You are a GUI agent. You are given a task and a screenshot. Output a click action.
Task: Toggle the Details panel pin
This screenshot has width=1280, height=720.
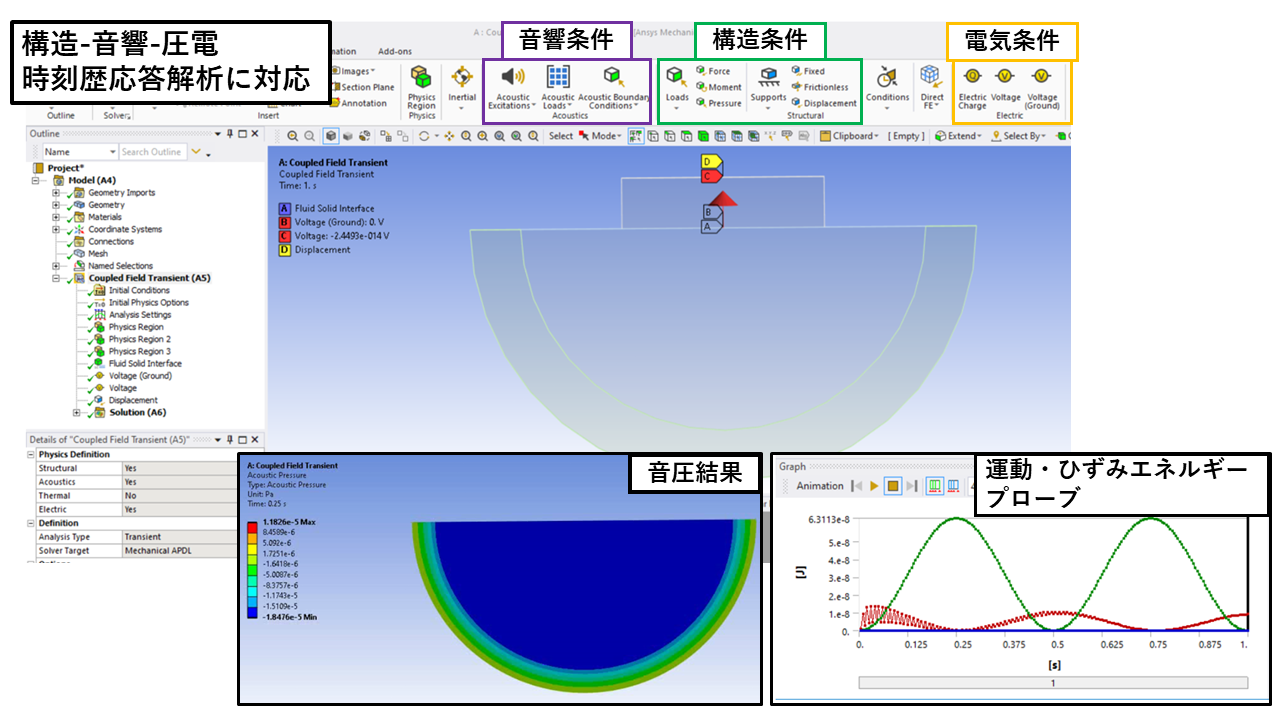[x=229, y=440]
